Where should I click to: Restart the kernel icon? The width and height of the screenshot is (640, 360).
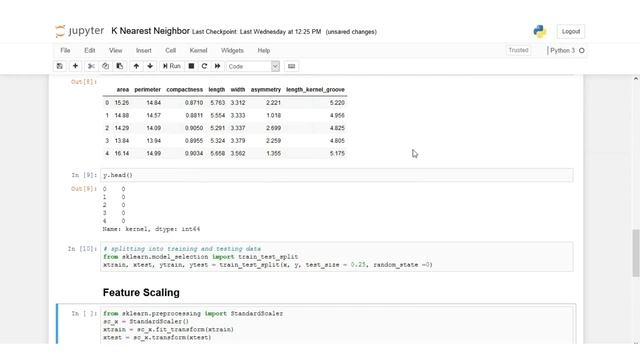tap(204, 66)
